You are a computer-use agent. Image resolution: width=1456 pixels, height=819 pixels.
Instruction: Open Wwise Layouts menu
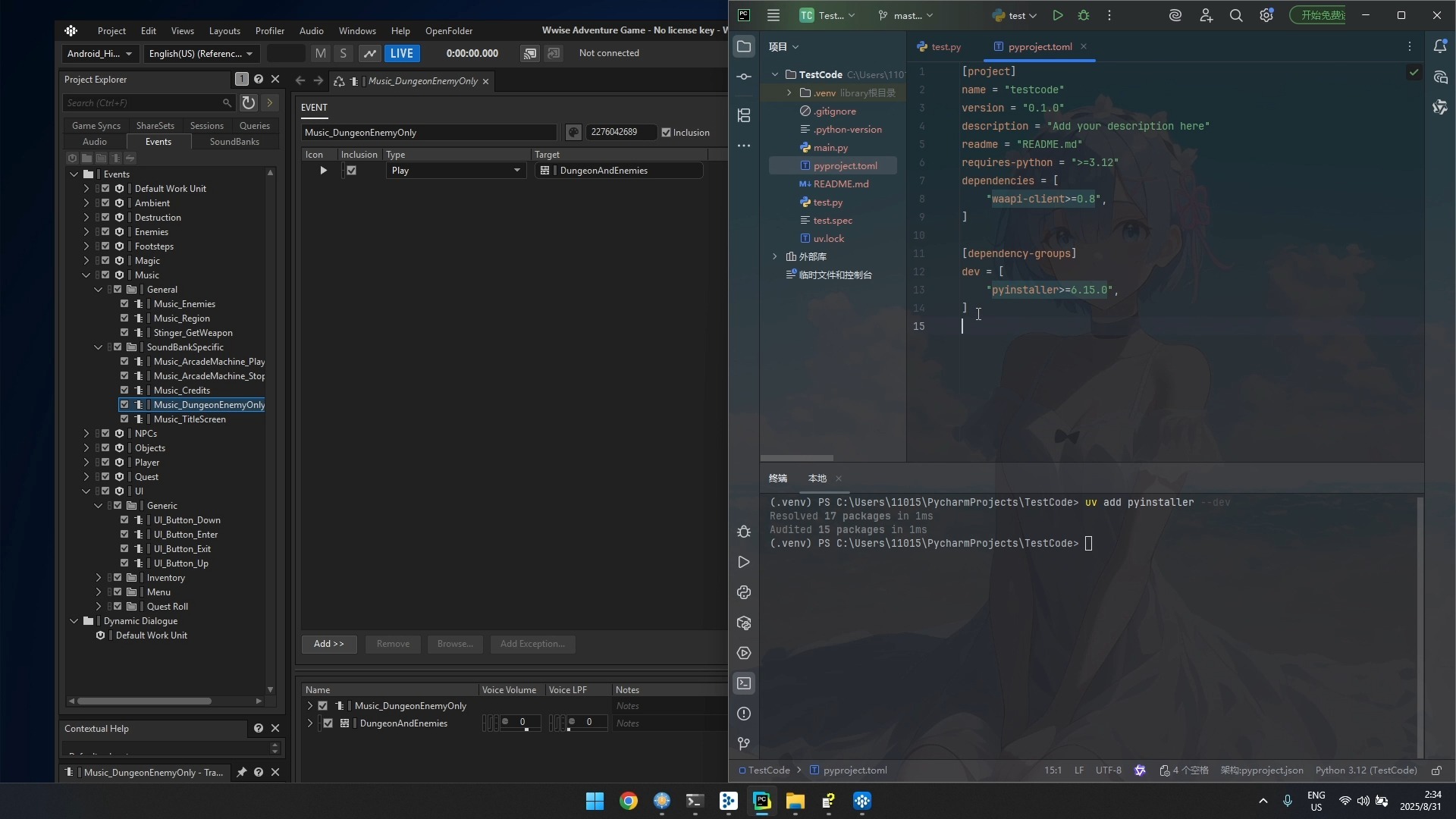[x=224, y=30]
